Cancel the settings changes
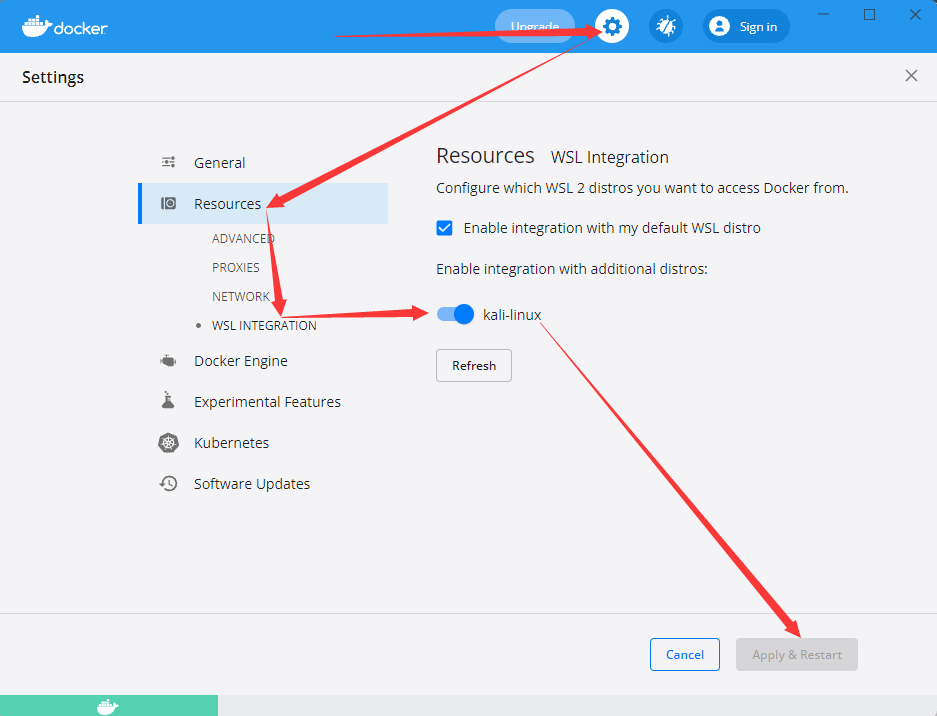 coord(684,654)
